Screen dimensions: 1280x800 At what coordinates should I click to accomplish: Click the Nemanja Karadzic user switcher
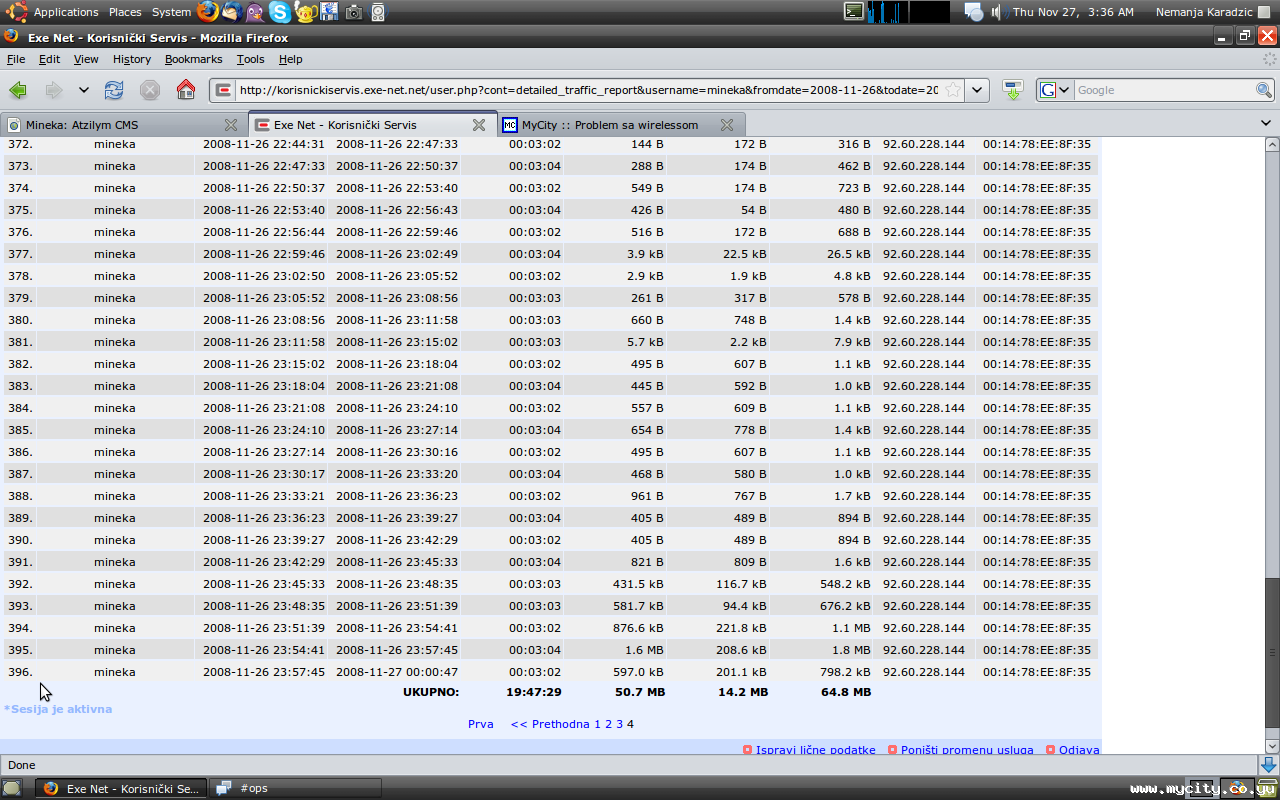(1204, 12)
